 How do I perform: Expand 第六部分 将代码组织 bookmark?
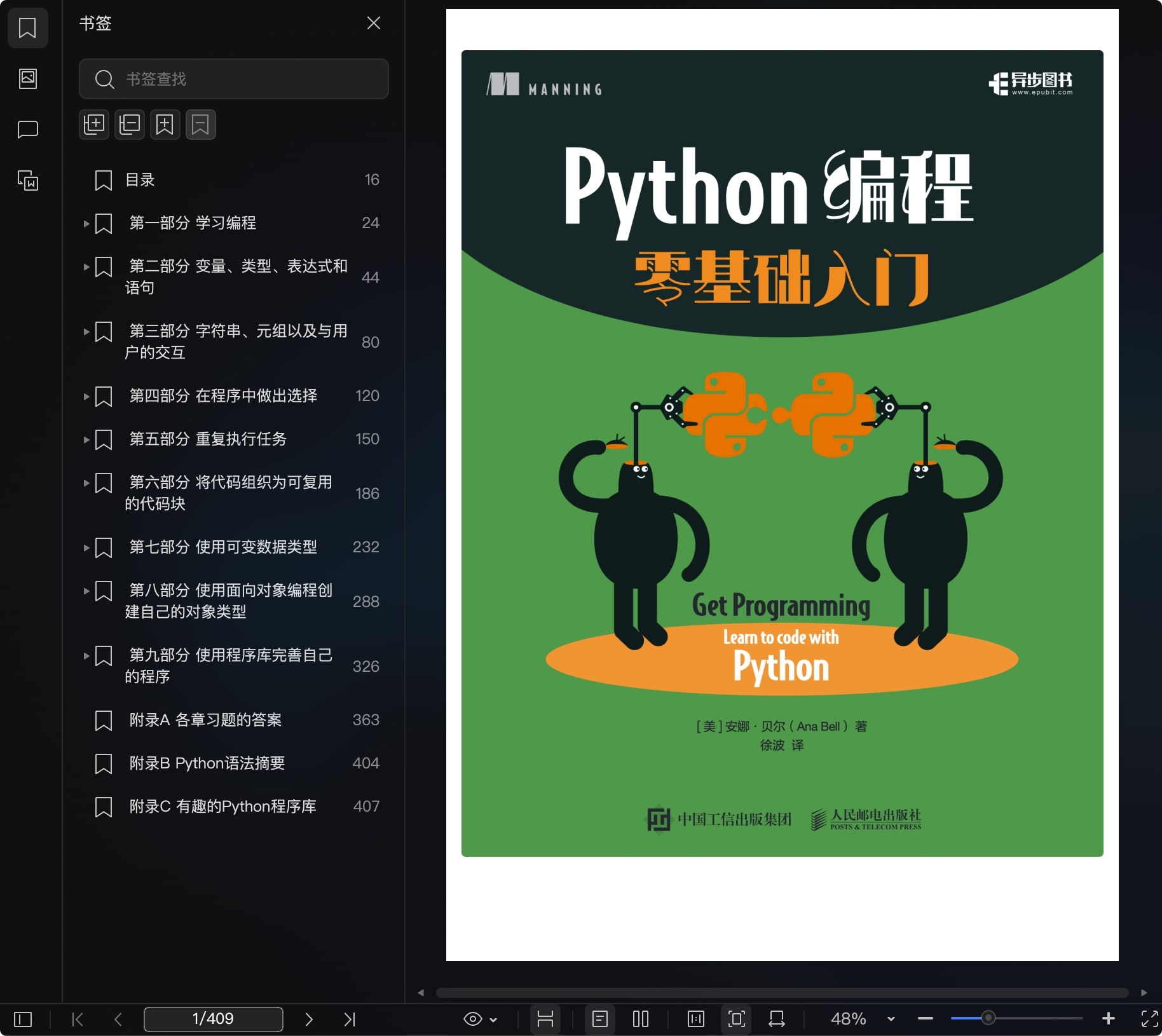click(x=86, y=483)
